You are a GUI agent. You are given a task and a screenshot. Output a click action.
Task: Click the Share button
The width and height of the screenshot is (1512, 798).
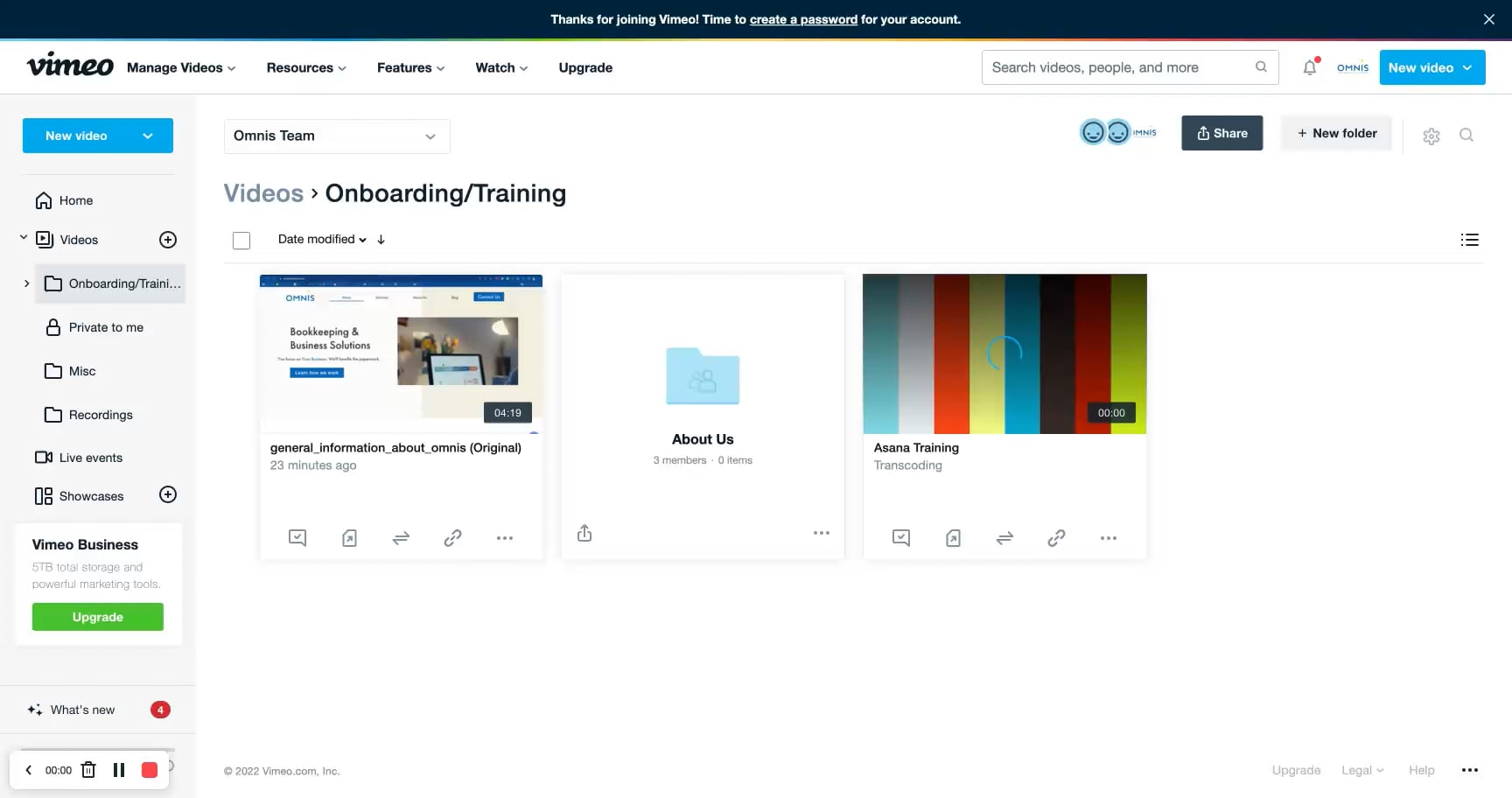coord(1221,133)
